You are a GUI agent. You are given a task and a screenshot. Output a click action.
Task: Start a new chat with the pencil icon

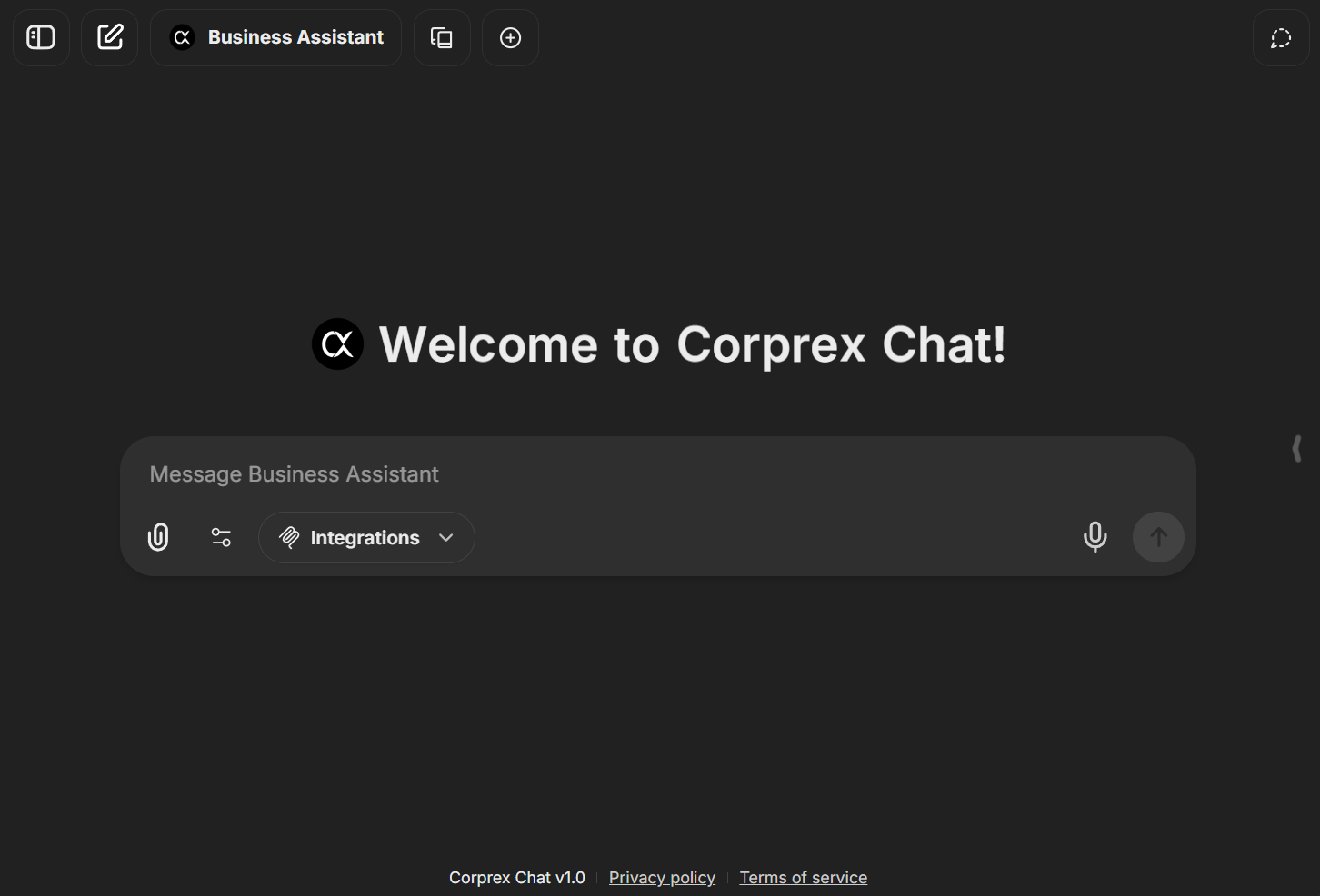pyautogui.click(x=109, y=37)
